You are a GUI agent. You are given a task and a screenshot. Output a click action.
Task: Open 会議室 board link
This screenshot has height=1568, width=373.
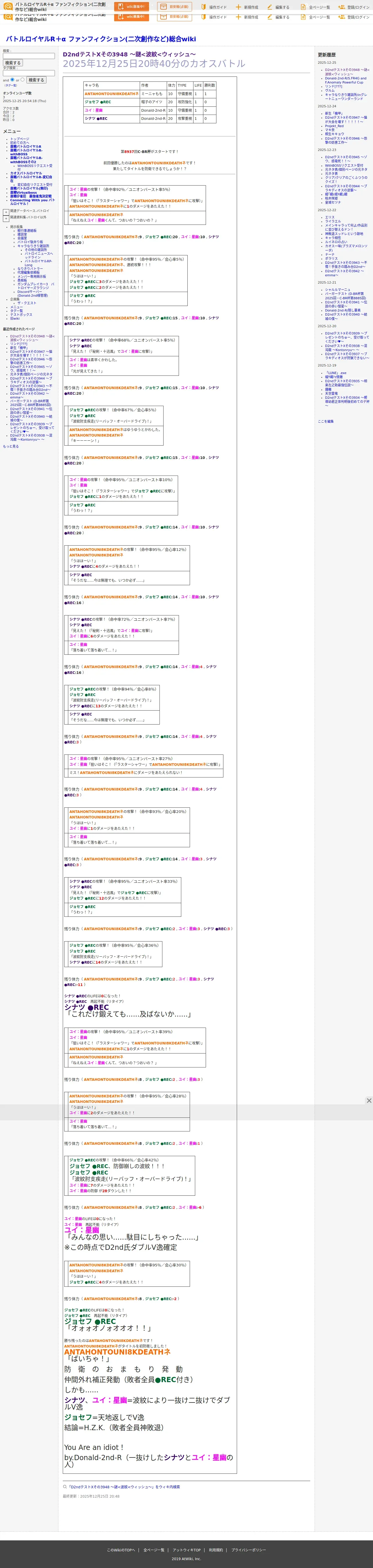click(22, 238)
